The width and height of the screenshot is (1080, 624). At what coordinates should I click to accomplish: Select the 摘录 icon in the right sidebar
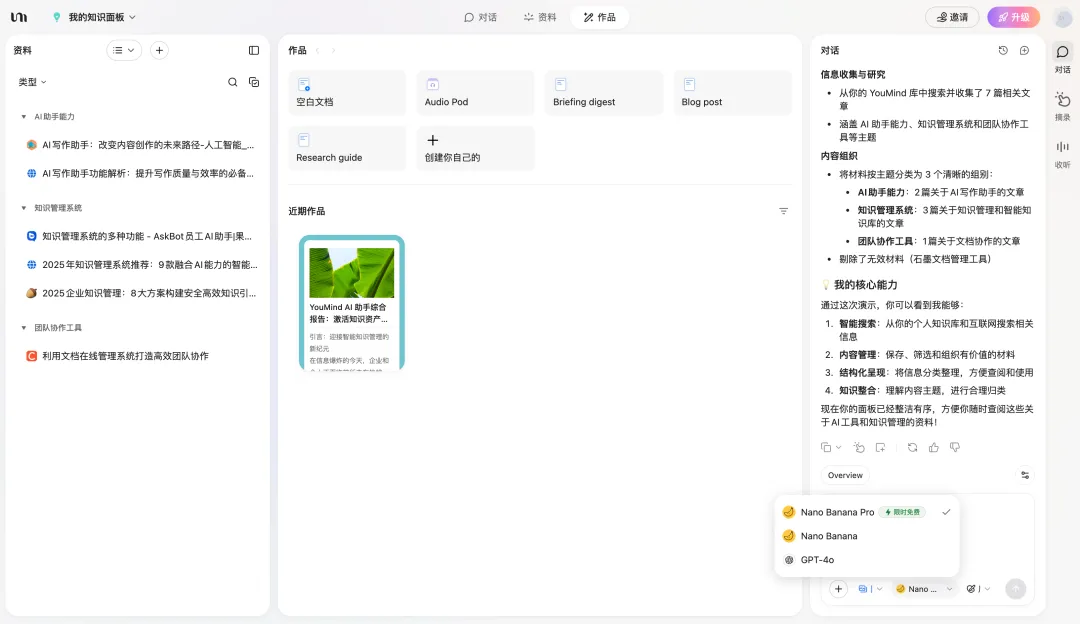point(1062,100)
